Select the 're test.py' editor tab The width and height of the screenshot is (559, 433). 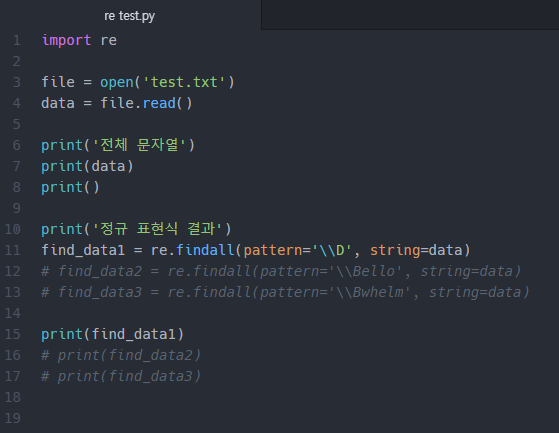[129, 16]
